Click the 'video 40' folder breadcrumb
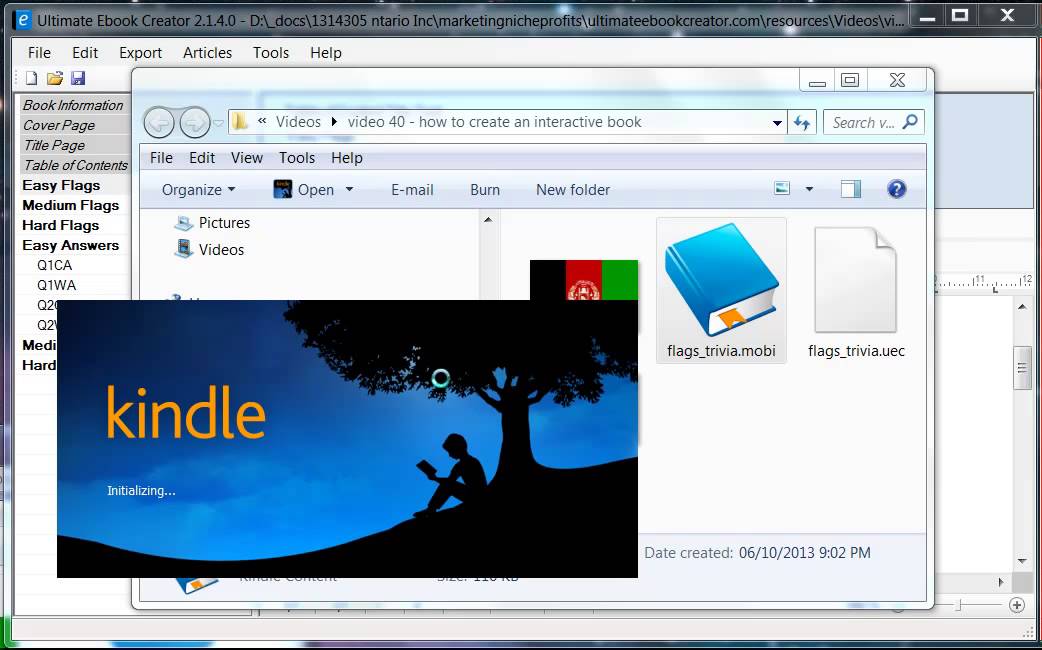Viewport: 1042px width, 650px height. click(494, 122)
